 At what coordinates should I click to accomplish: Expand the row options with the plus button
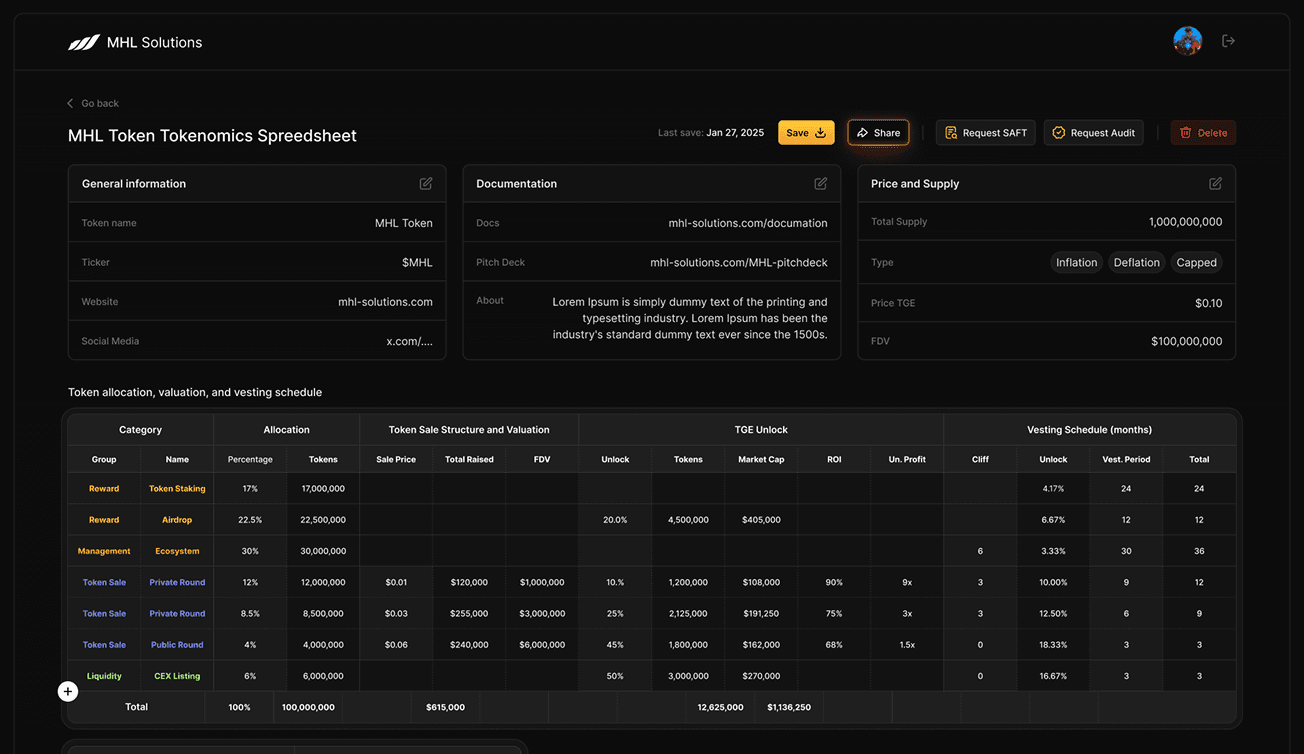67,691
